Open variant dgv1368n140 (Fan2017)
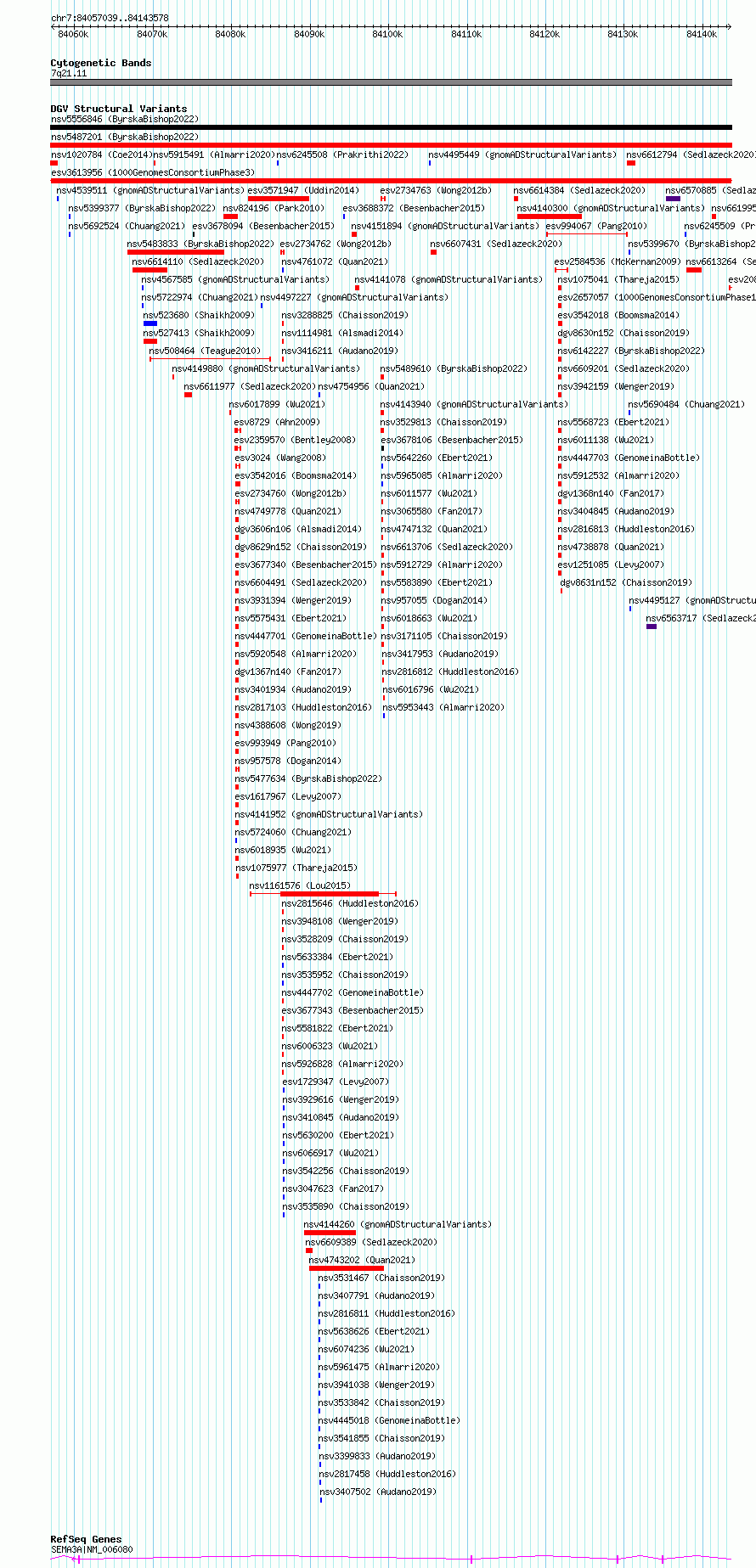 click(x=611, y=494)
